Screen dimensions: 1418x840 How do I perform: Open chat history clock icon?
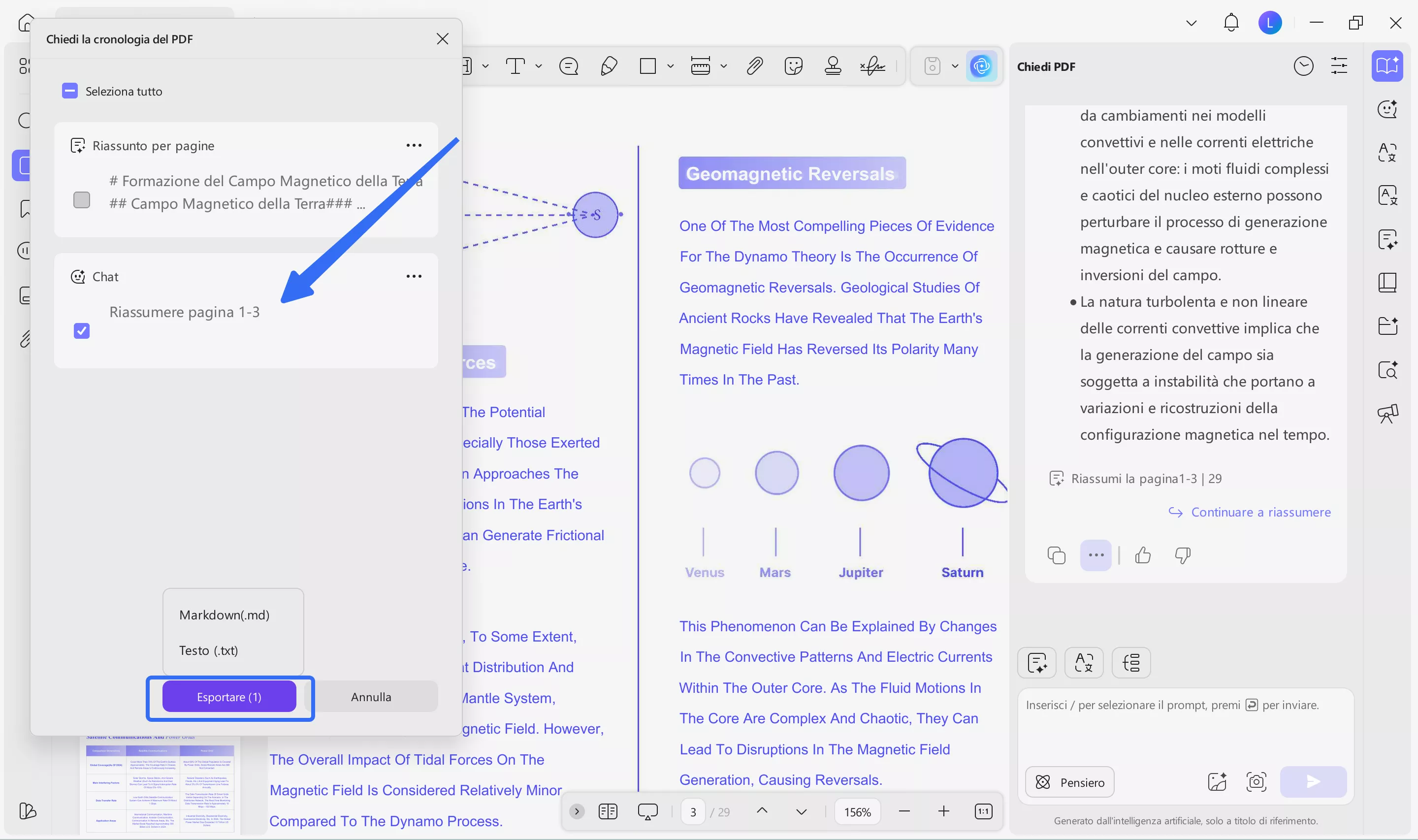[x=1303, y=66]
